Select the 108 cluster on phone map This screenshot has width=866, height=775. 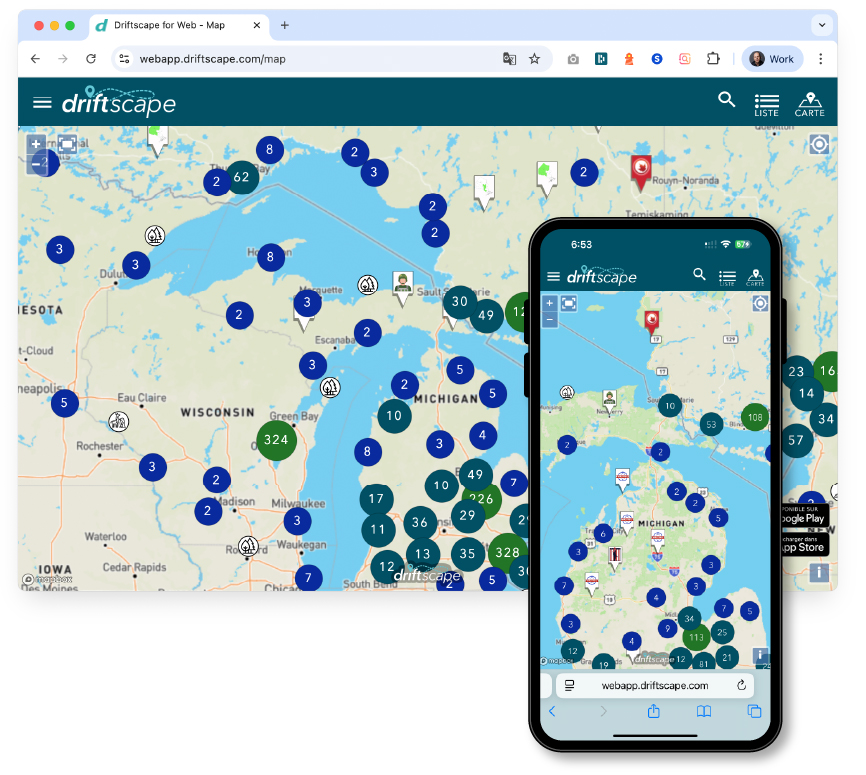coord(755,418)
